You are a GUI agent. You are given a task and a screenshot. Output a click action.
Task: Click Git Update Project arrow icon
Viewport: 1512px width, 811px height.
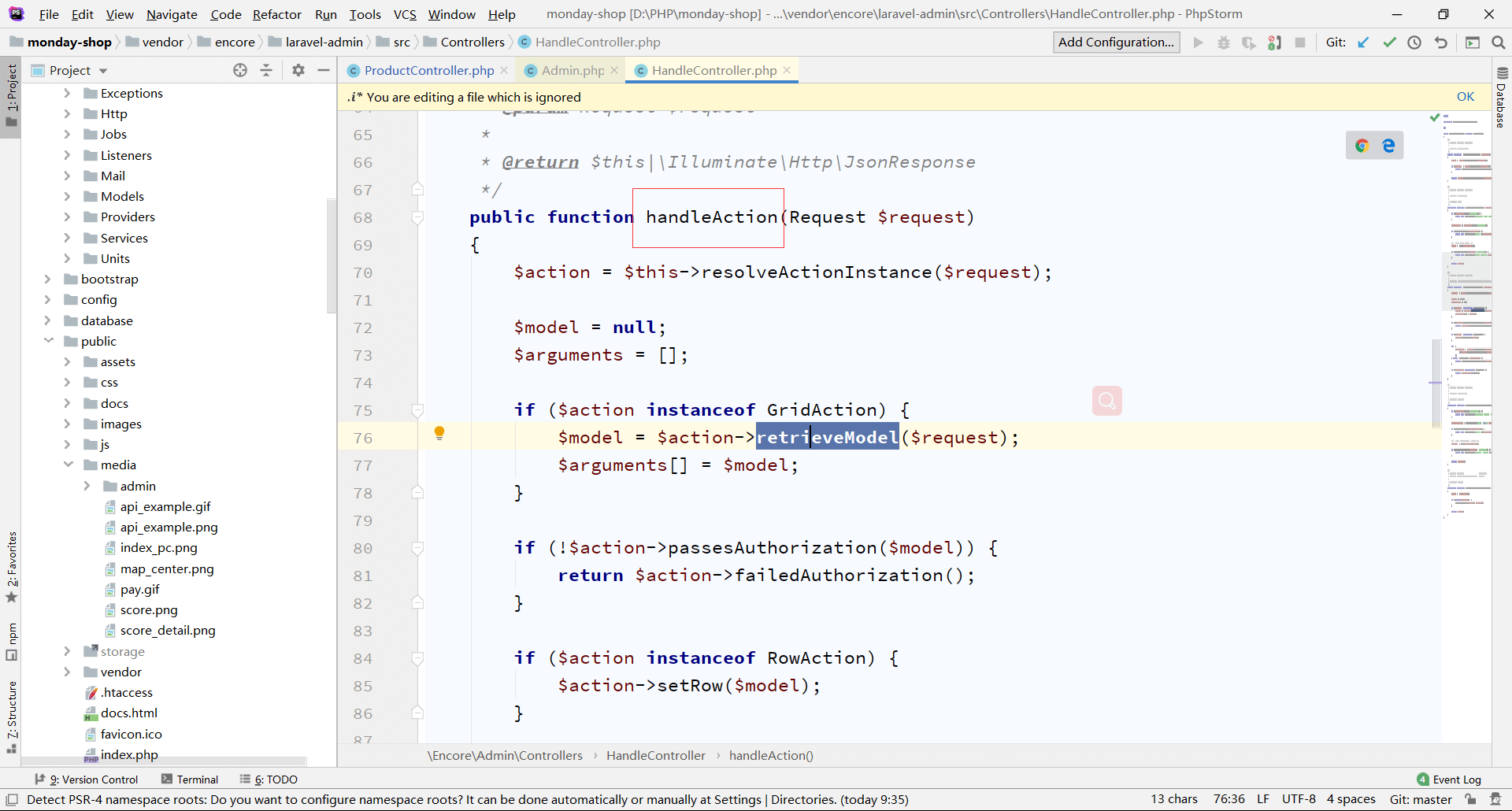(x=1364, y=43)
